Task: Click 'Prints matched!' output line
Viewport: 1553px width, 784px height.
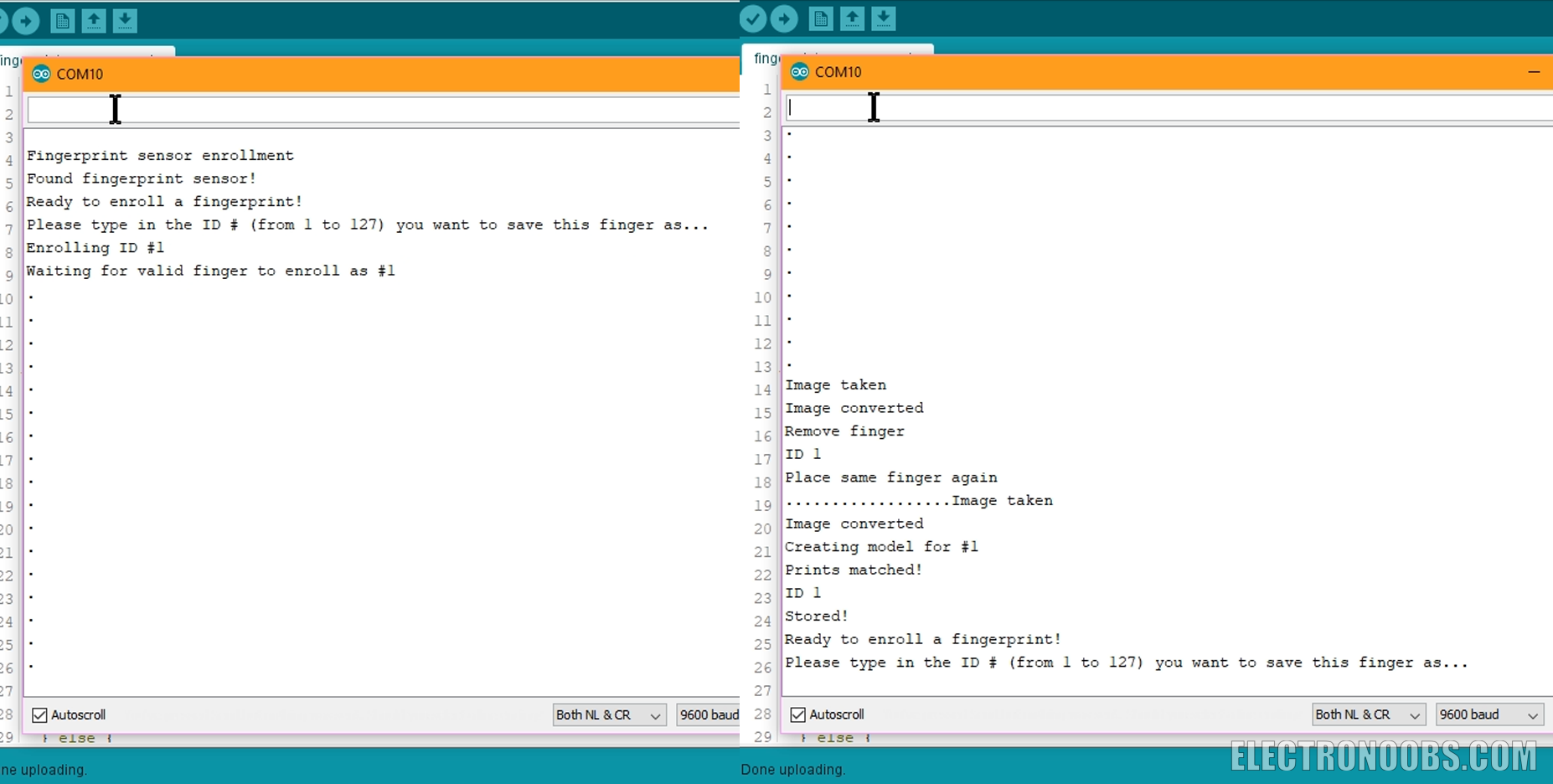Action: coord(854,570)
